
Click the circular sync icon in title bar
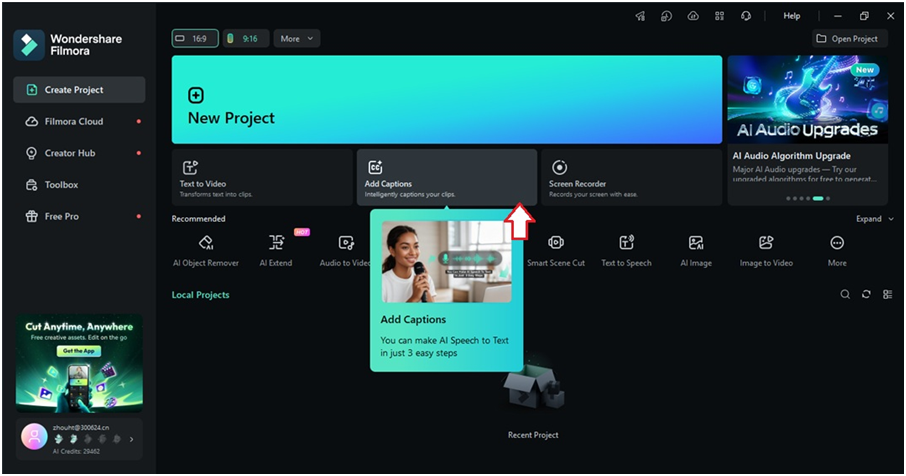click(666, 16)
